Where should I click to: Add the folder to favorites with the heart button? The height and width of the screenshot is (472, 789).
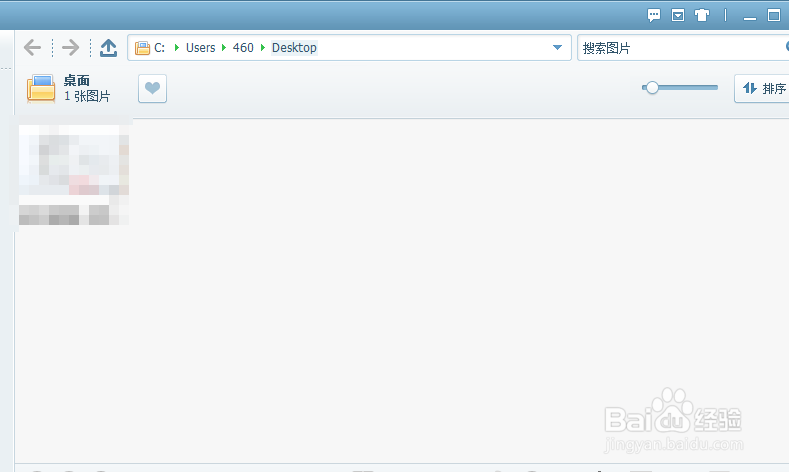[152, 89]
